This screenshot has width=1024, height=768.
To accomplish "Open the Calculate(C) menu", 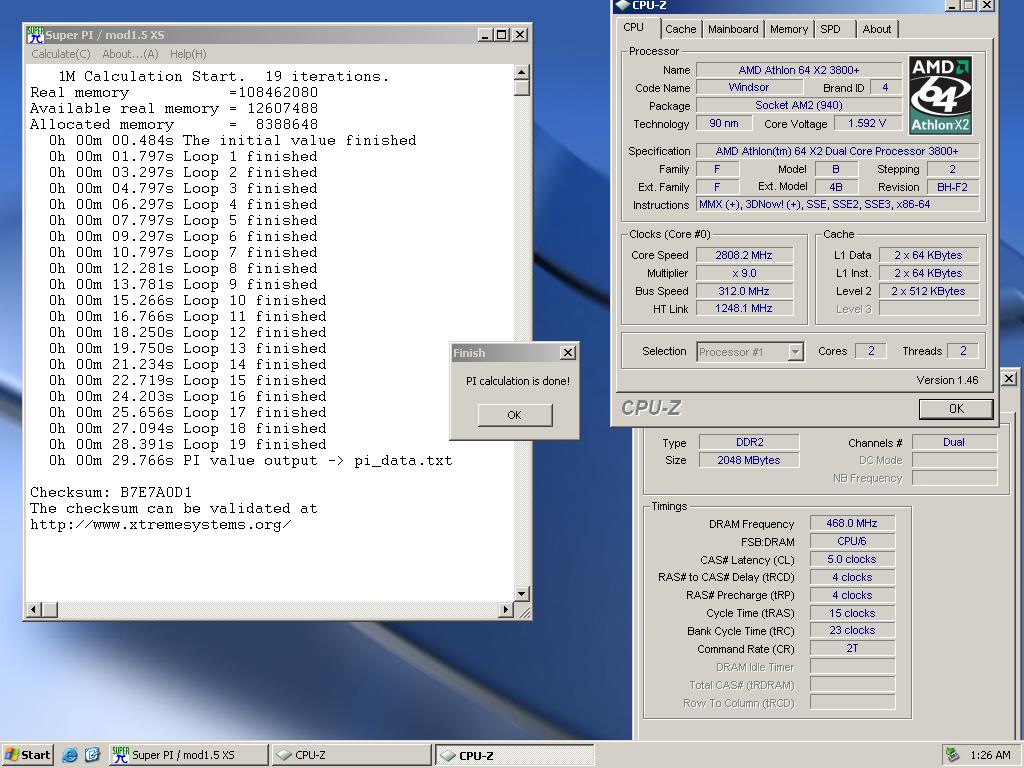I will 61,54.
